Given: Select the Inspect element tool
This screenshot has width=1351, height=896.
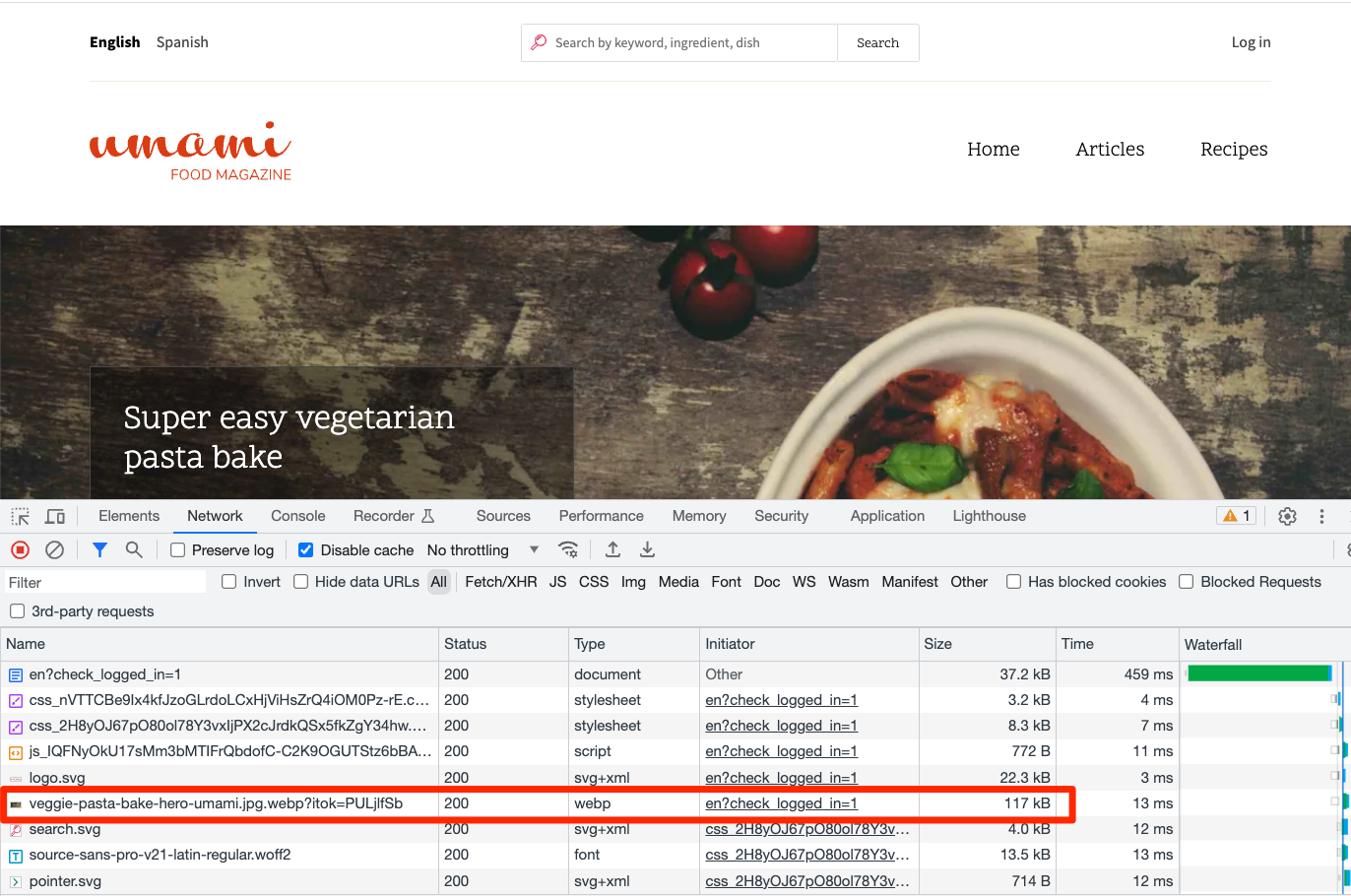Looking at the screenshot, I should pyautogui.click(x=20, y=515).
